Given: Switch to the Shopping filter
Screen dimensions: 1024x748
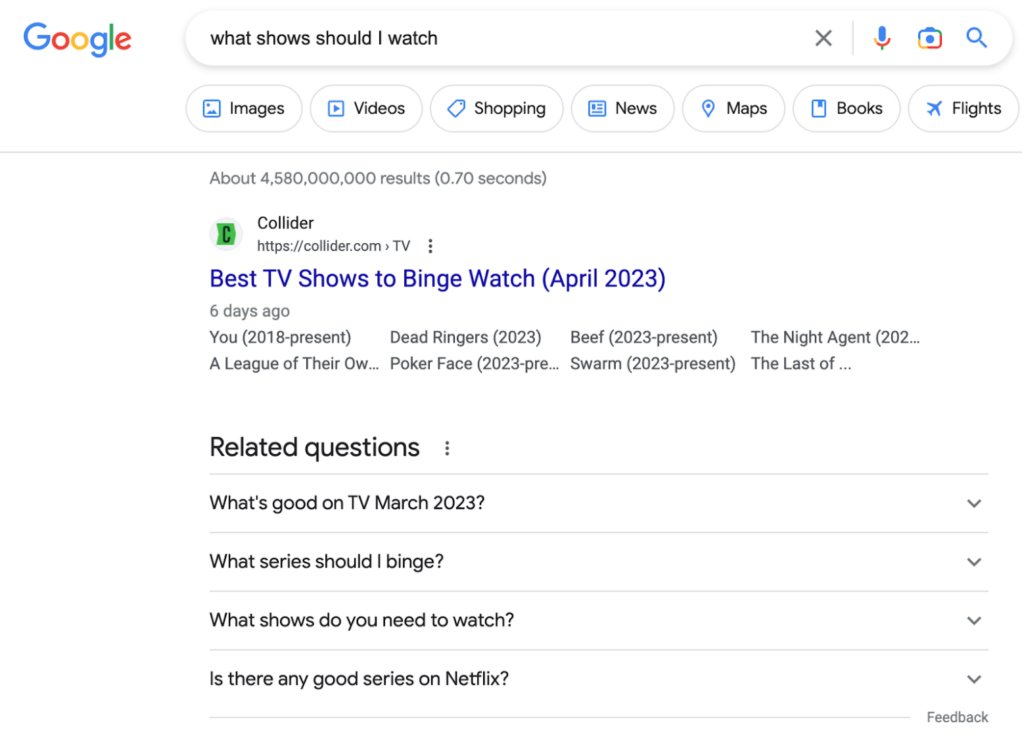Looking at the screenshot, I should [x=496, y=108].
